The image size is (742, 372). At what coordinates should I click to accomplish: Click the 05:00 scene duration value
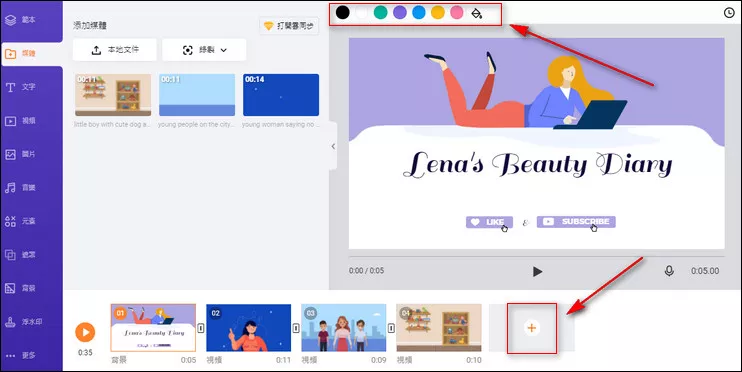[705, 271]
